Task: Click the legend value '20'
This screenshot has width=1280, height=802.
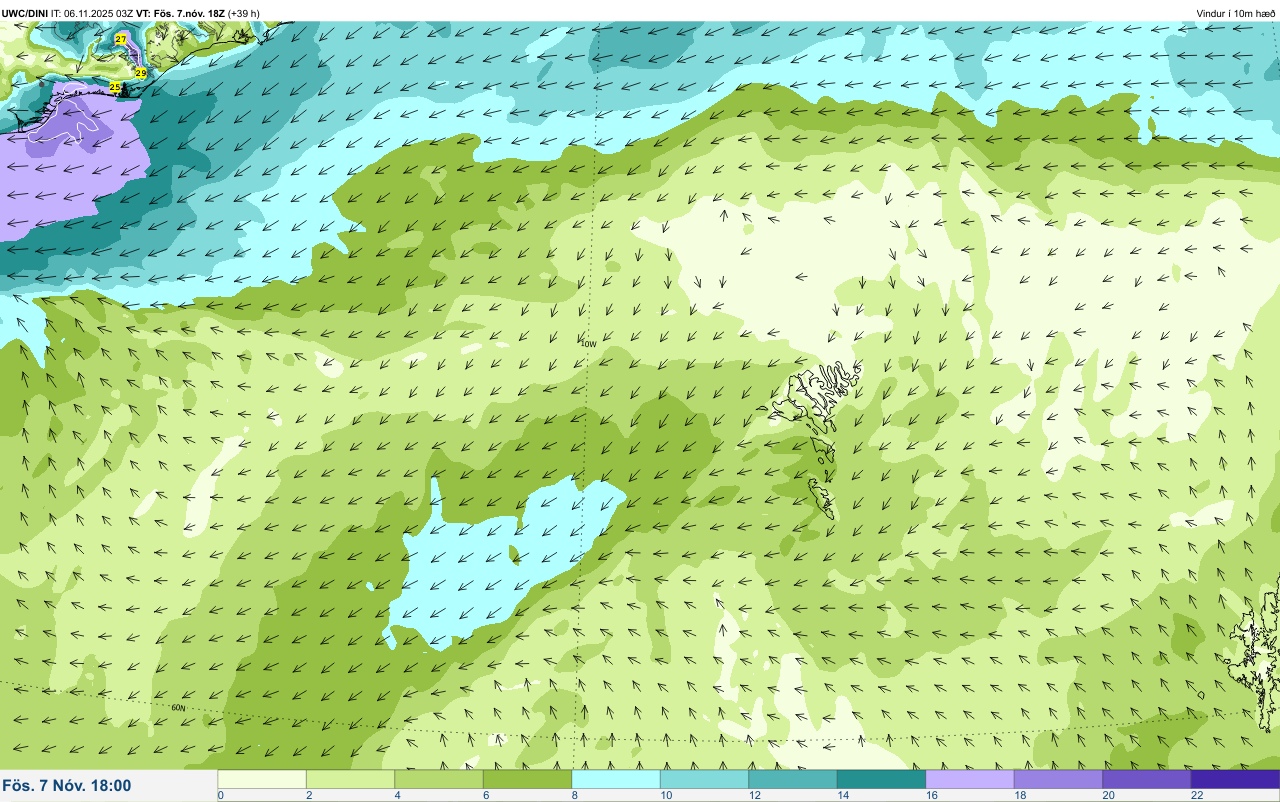Action: (1108, 795)
